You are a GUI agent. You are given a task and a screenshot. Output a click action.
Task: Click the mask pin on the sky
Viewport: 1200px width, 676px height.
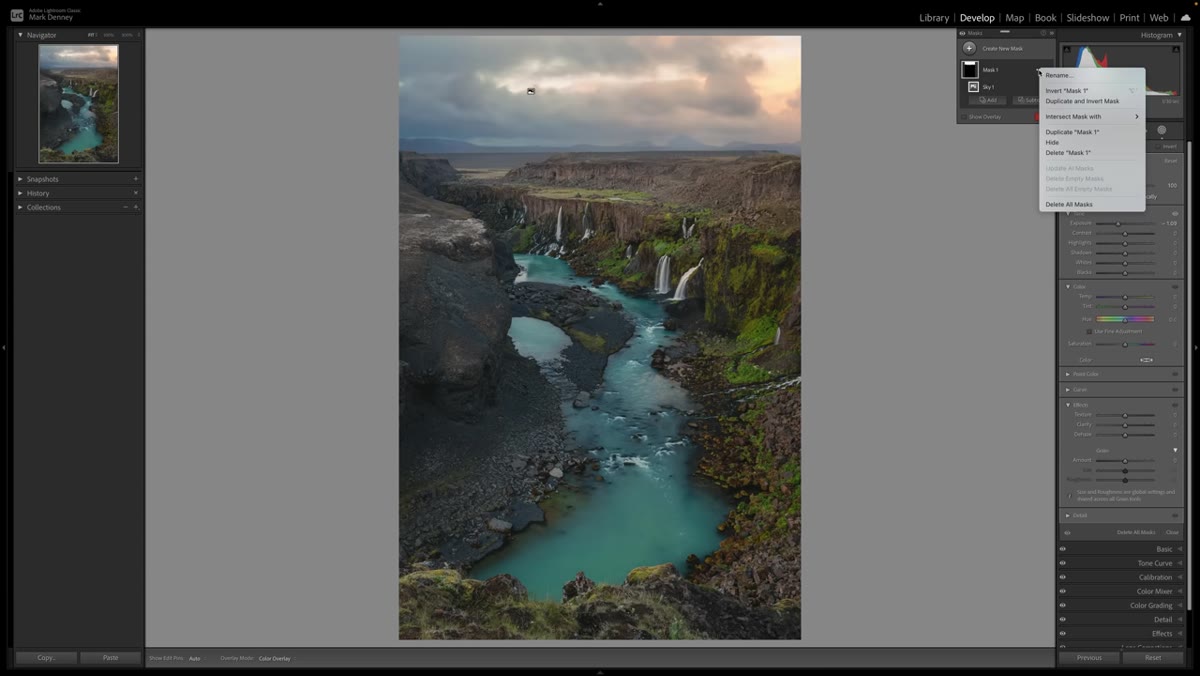click(531, 91)
